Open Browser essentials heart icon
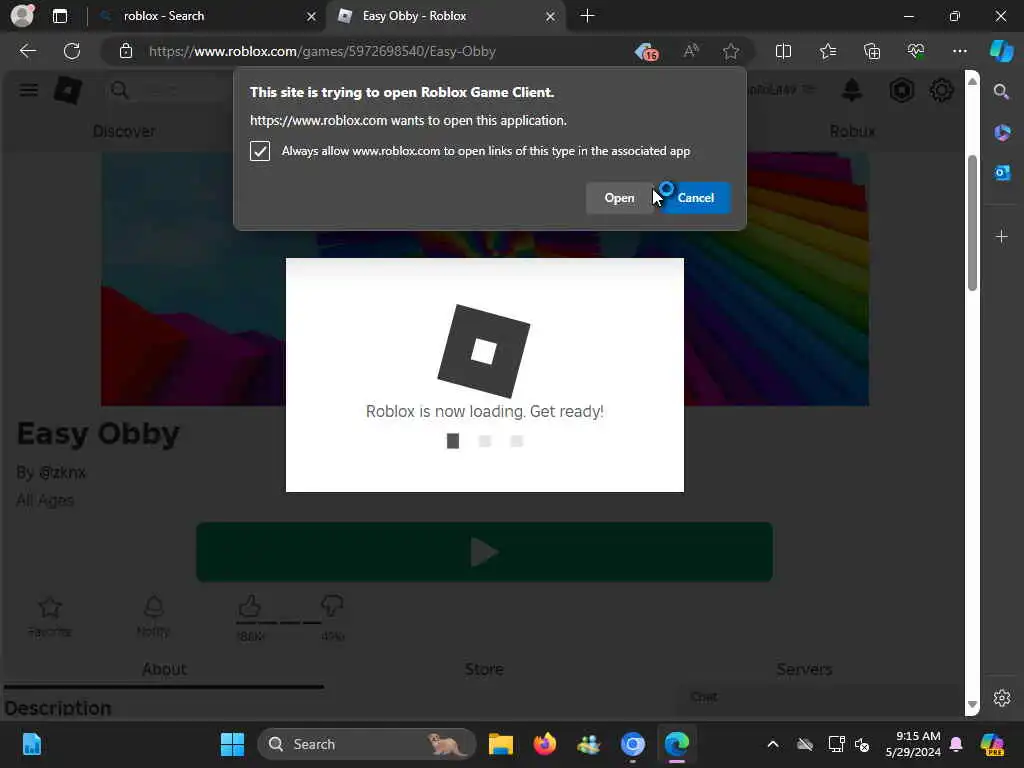 (x=916, y=51)
